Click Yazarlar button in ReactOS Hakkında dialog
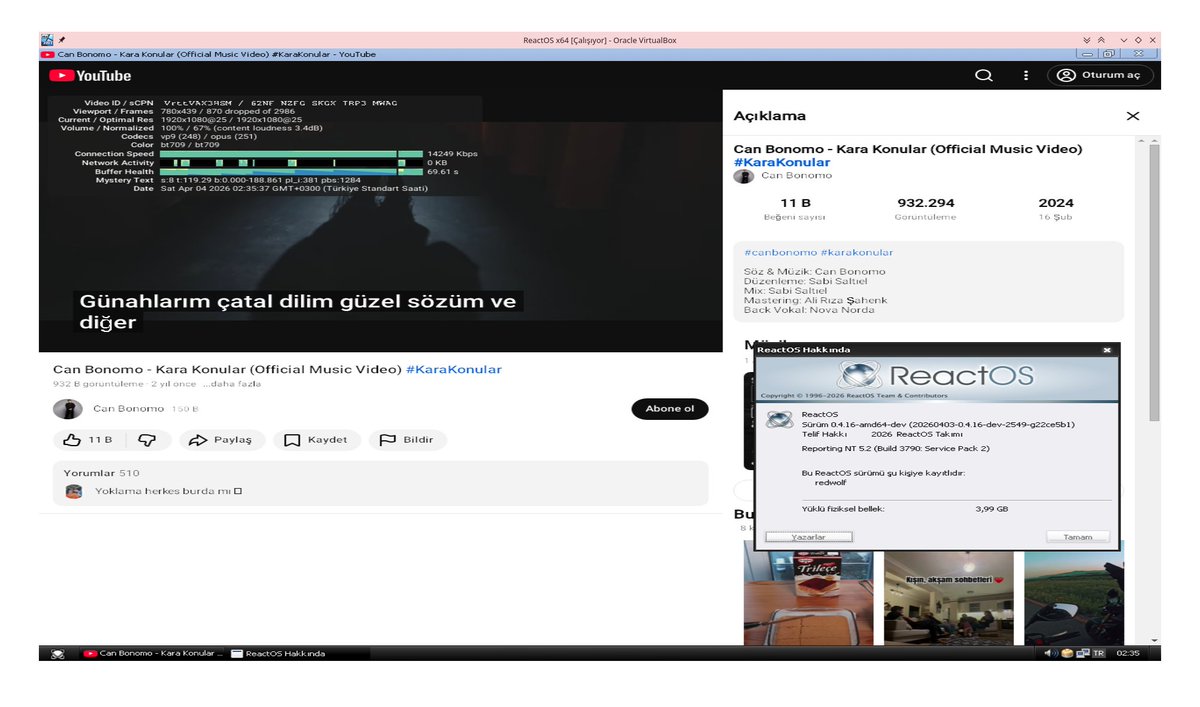This screenshot has height=707, width=1200. 808,537
